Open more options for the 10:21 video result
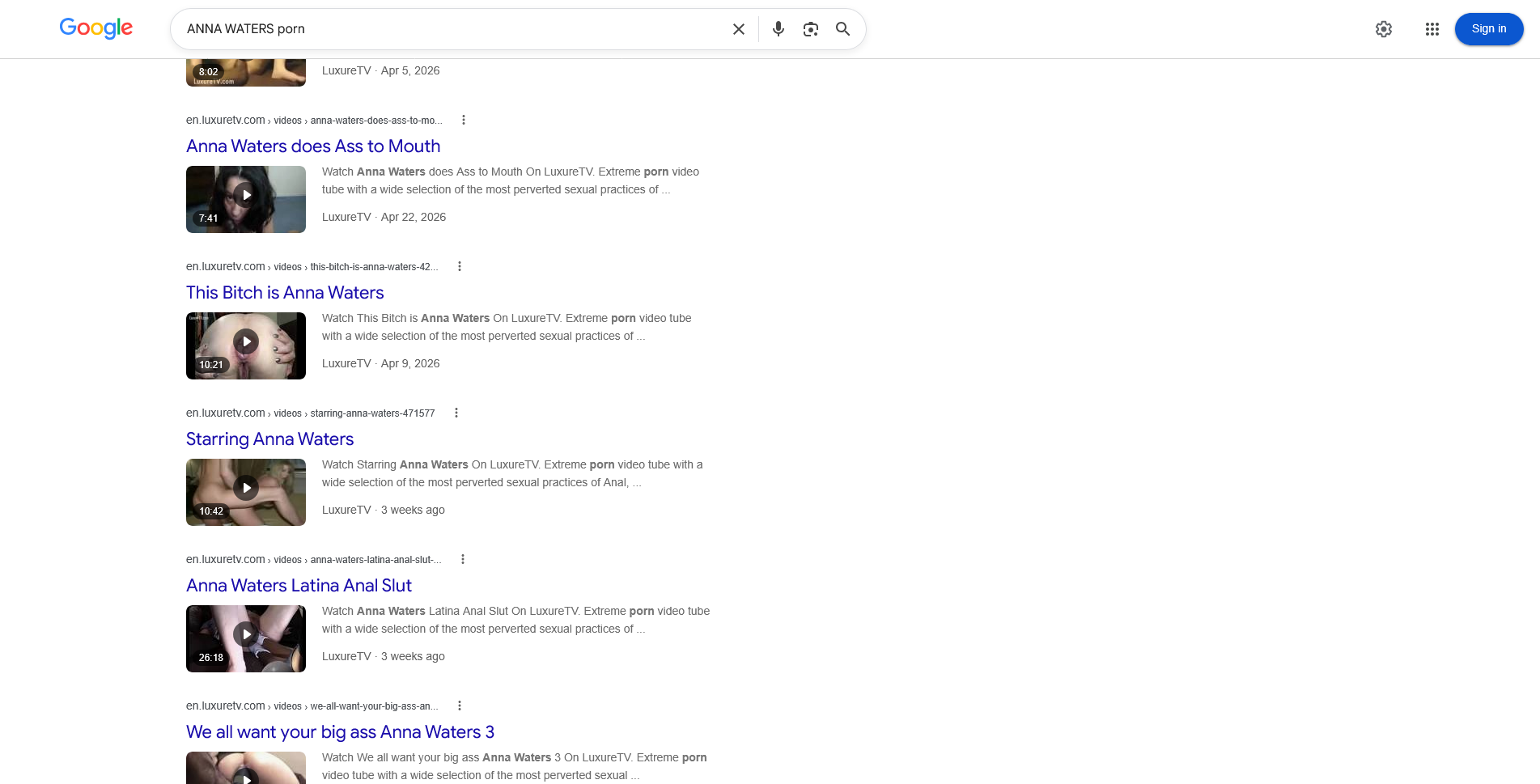 [460, 266]
